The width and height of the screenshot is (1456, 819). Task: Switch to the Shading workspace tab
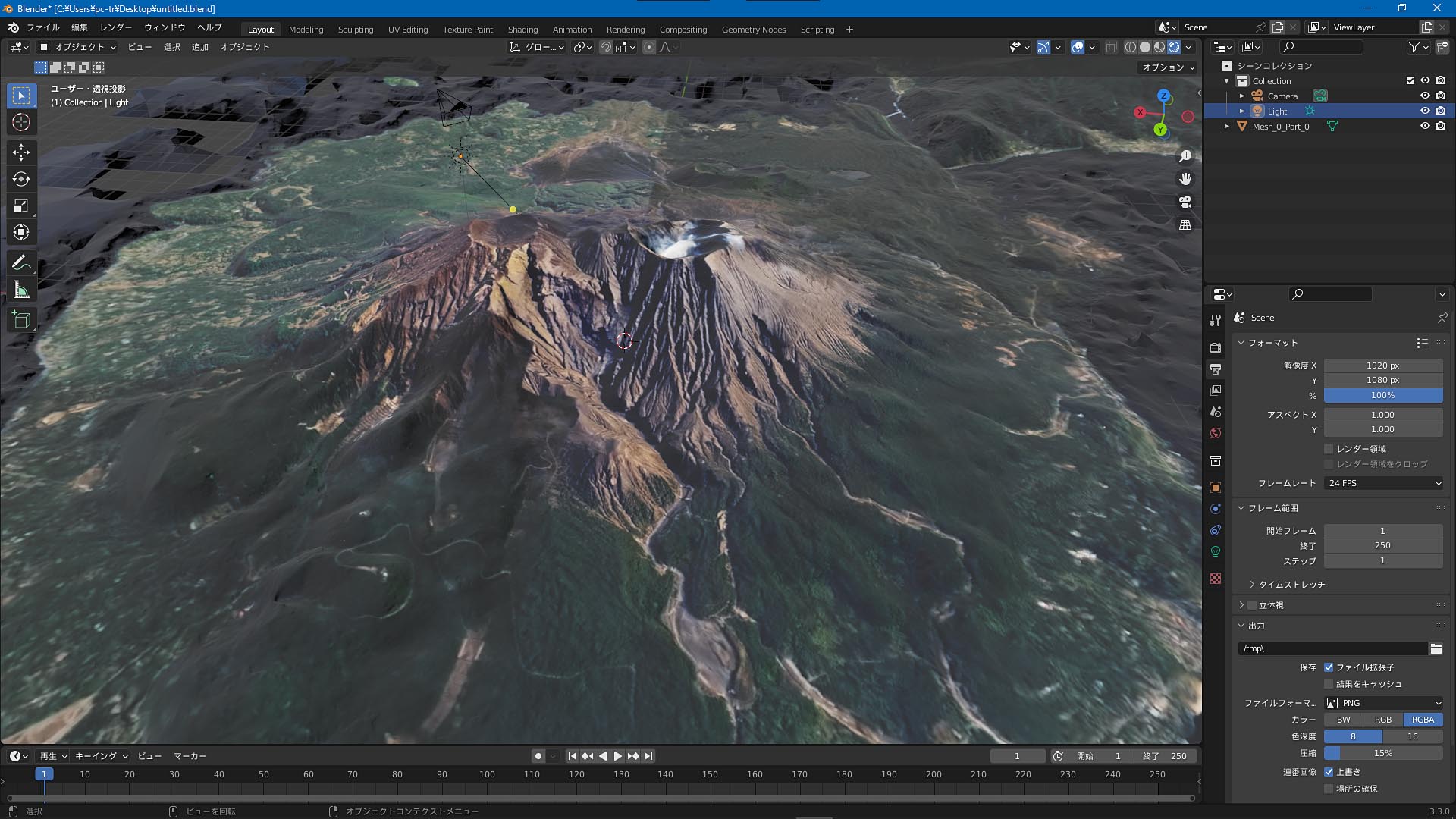[x=522, y=30]
